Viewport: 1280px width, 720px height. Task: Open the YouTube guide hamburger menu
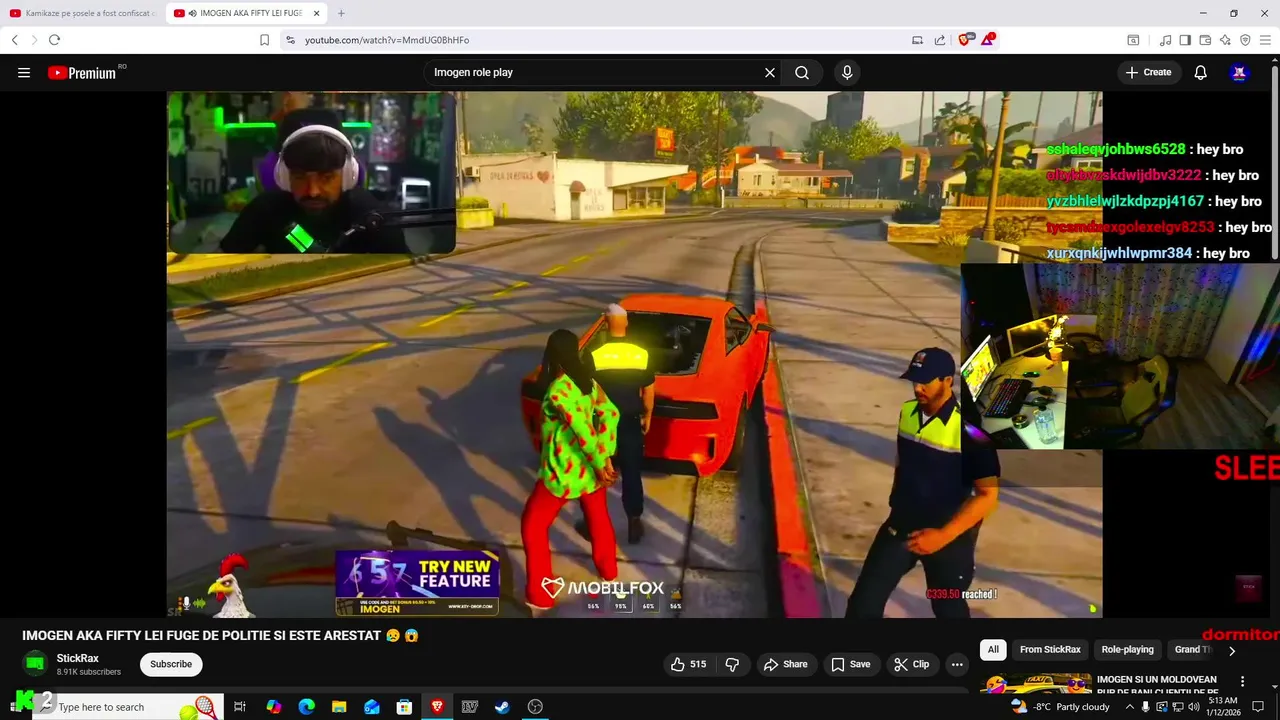click(24, 72)
